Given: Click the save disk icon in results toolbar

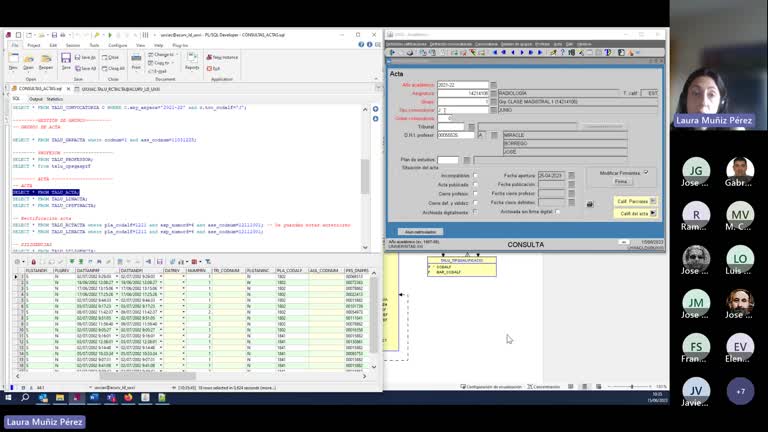Looking at the screenshot, I should [x=160, y=262].
